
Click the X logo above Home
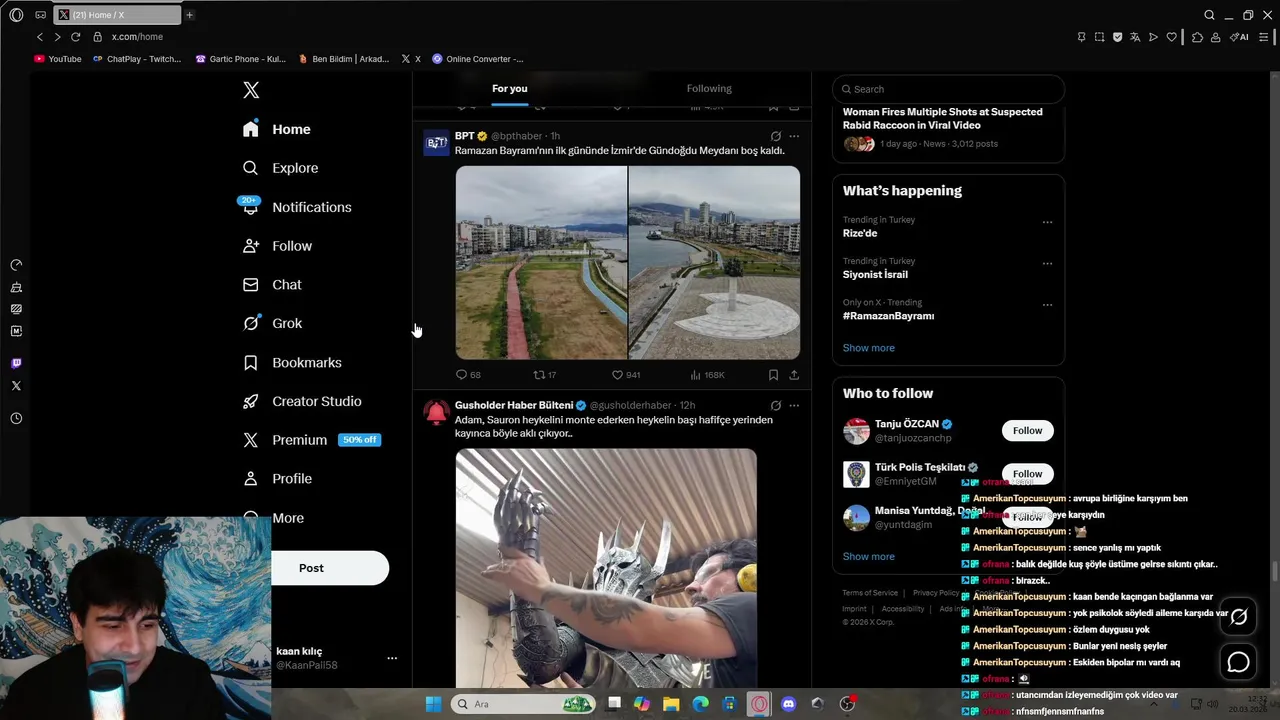[x=251, y=90]
